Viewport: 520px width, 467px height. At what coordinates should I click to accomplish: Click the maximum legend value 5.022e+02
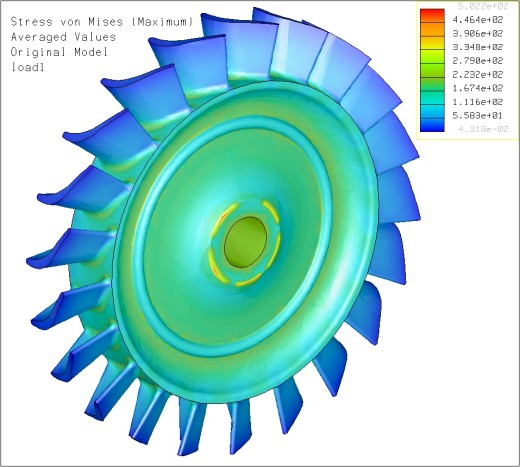pos(483,6)
